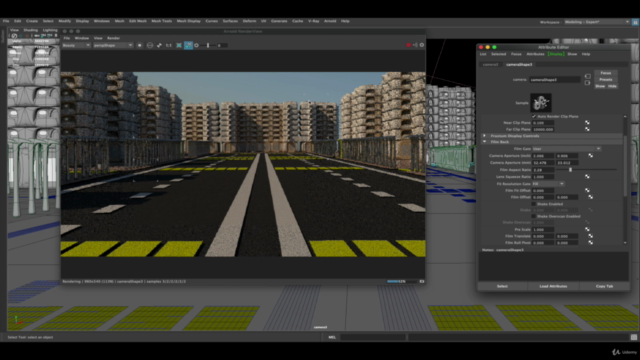The width and height of the screenshot is (640, 360).
Task: Open the Shading menu in viewport panel
Action: click(x=30, y=30)
